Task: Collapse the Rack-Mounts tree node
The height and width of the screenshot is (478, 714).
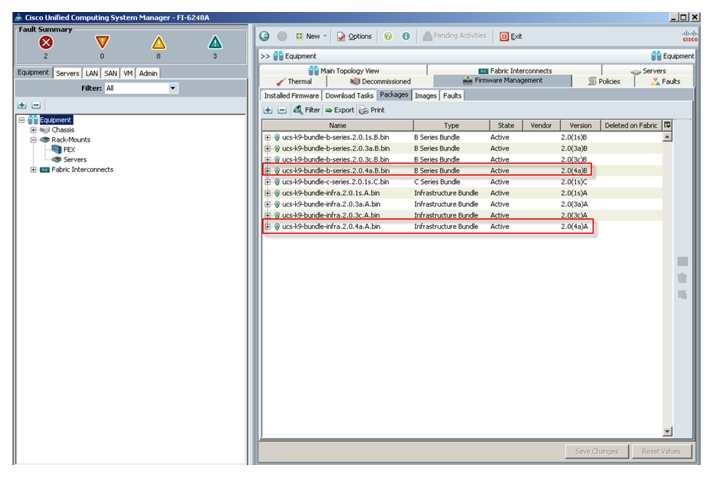Action: pyautogui.click(x=33, y=140)
